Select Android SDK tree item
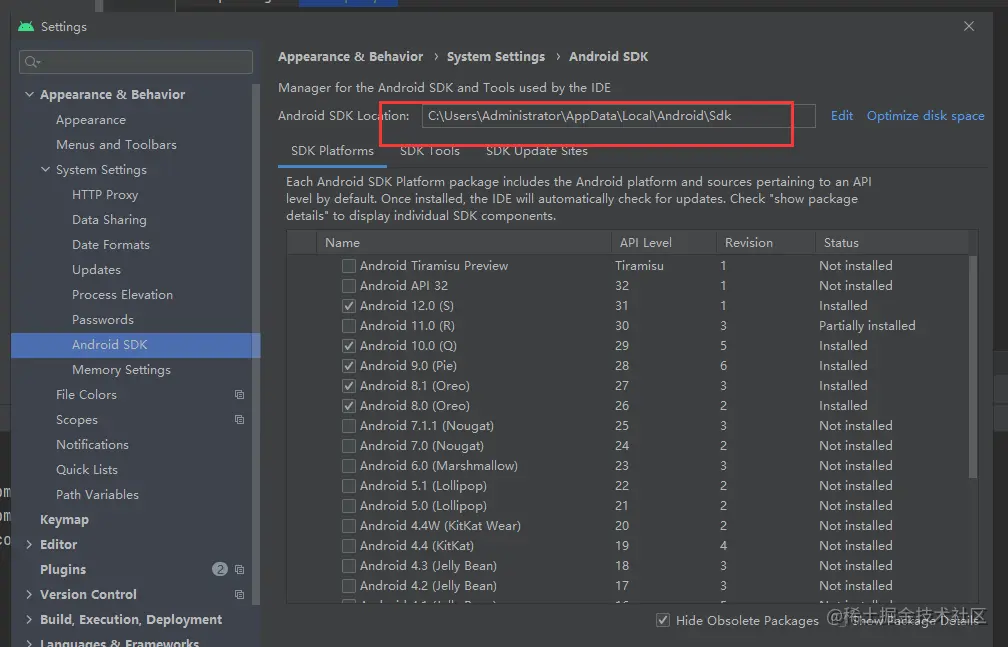 point(136,345)
